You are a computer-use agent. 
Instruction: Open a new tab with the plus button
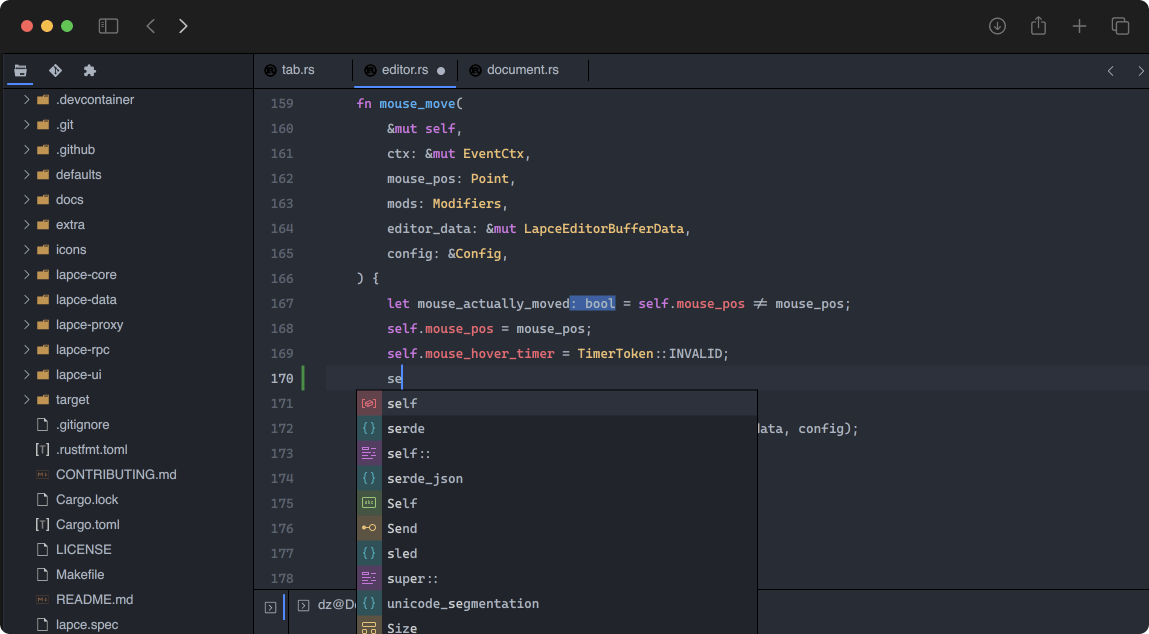pos(1079,26)
